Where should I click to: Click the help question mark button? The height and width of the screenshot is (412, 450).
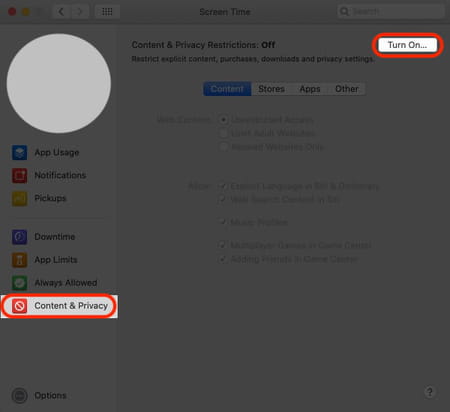point(430,392)
